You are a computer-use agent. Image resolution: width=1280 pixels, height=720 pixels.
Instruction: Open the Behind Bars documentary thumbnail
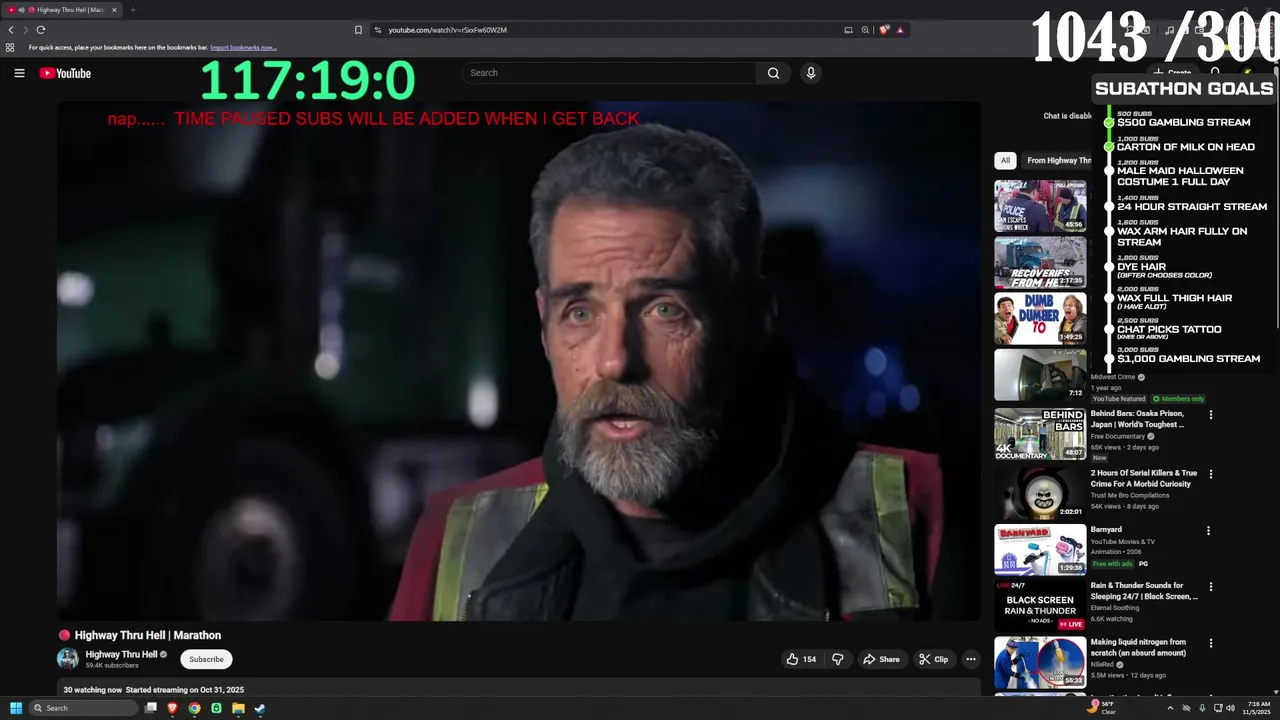coord(1040,434)
